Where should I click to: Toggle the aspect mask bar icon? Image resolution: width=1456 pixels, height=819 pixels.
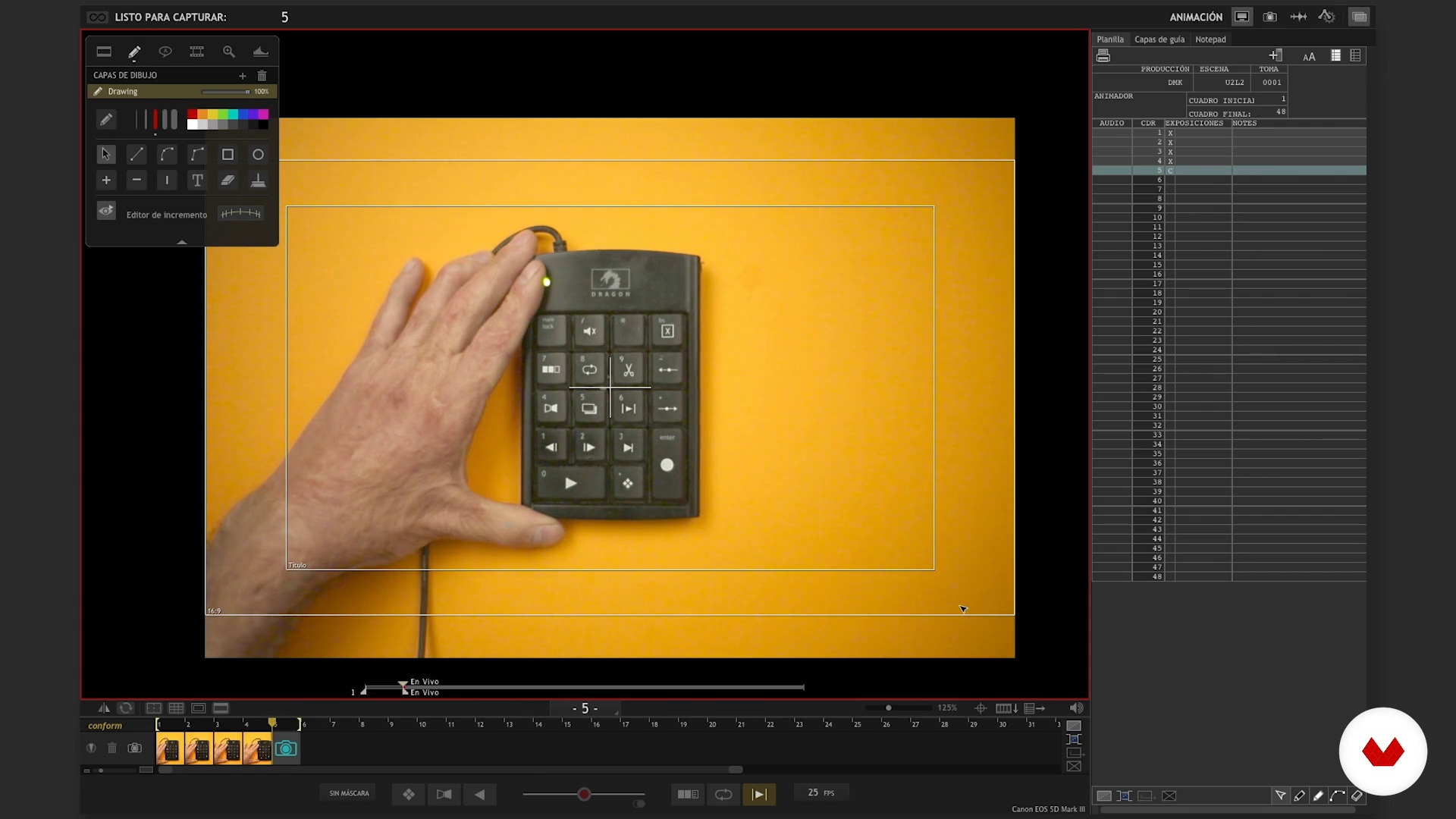(x=221, y=708)
